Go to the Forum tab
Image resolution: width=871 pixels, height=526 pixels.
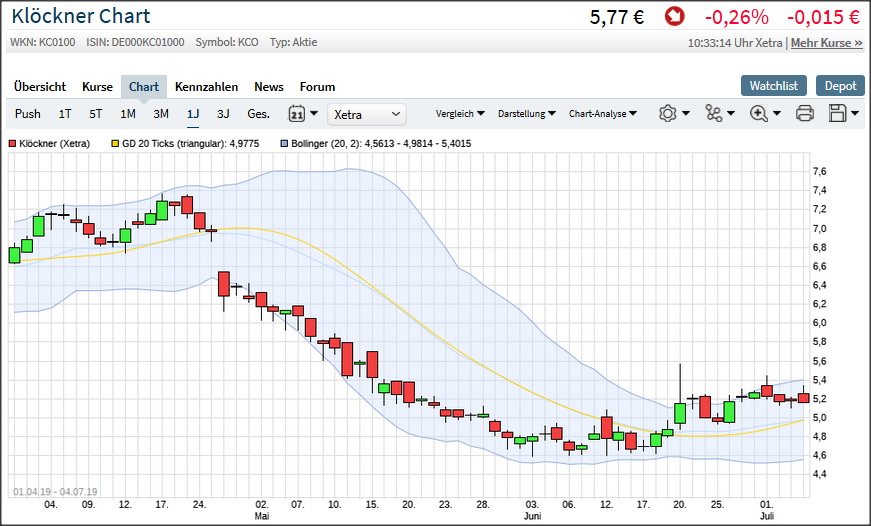(x=317, y=87)
